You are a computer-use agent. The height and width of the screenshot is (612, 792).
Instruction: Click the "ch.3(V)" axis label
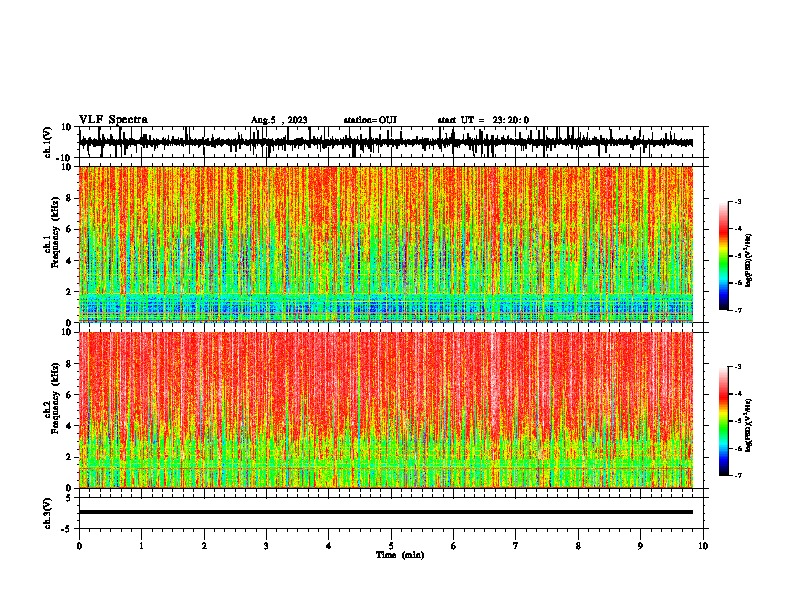tap(48, 513)
